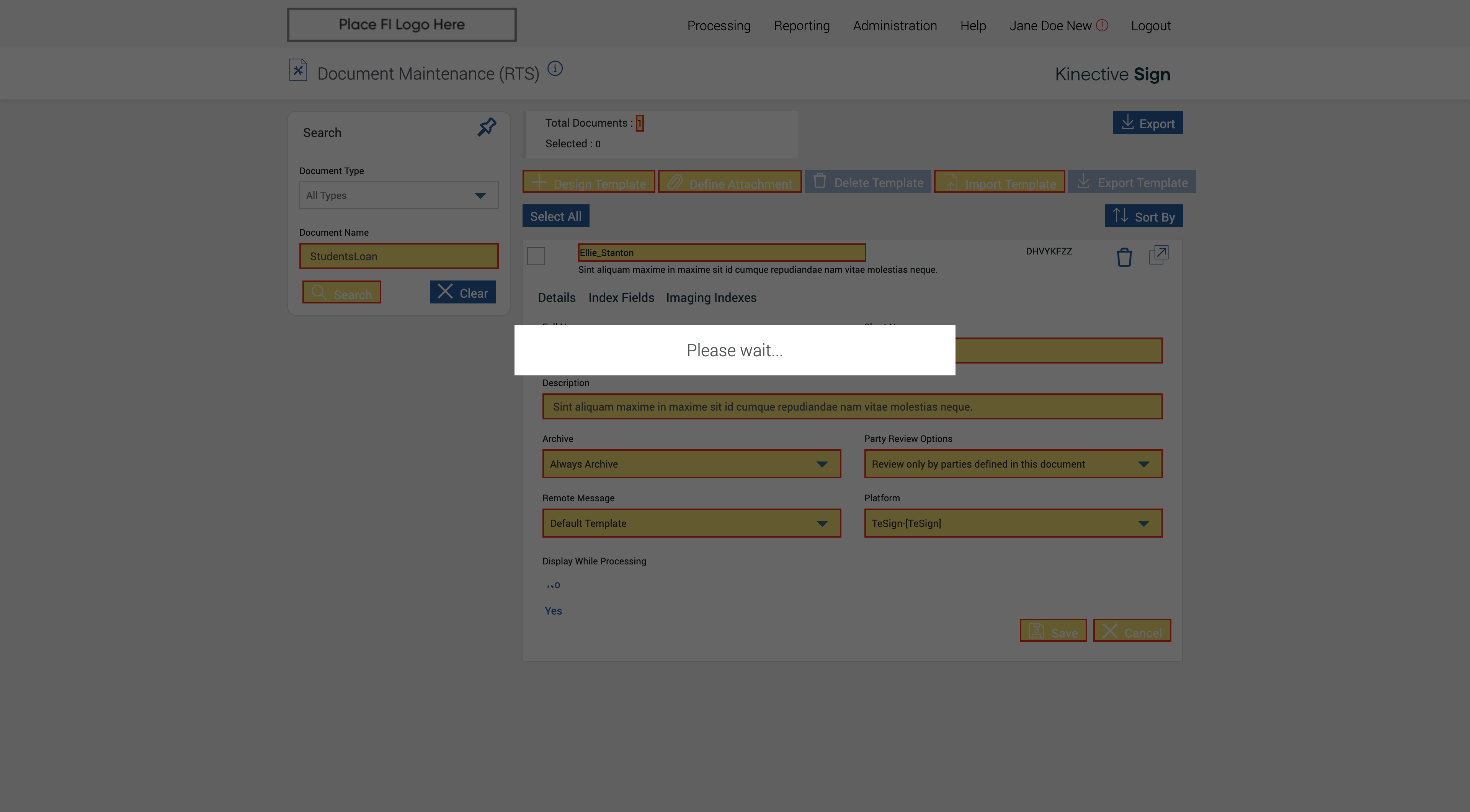Click the red alert icon next to Jane Doe New
Viewport: 1470px width, 812px height.
click(1102, 26)
